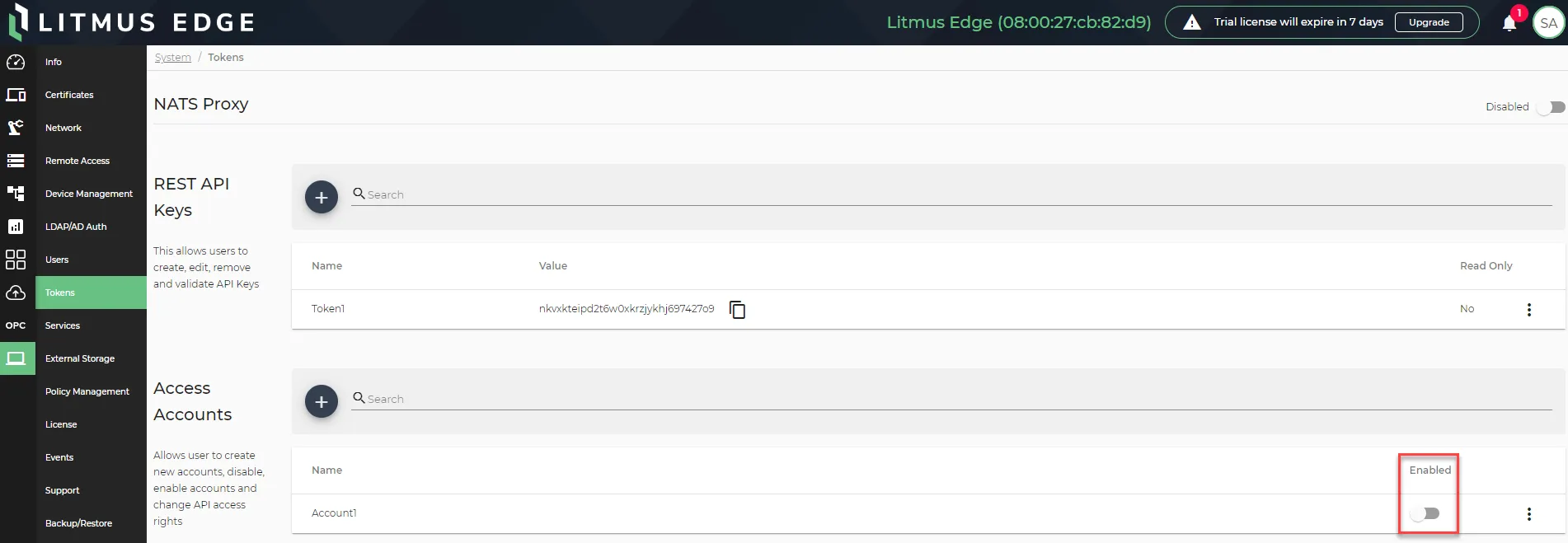Add a new access account
Screen dimensions: 1568x543
click(322, 401)
